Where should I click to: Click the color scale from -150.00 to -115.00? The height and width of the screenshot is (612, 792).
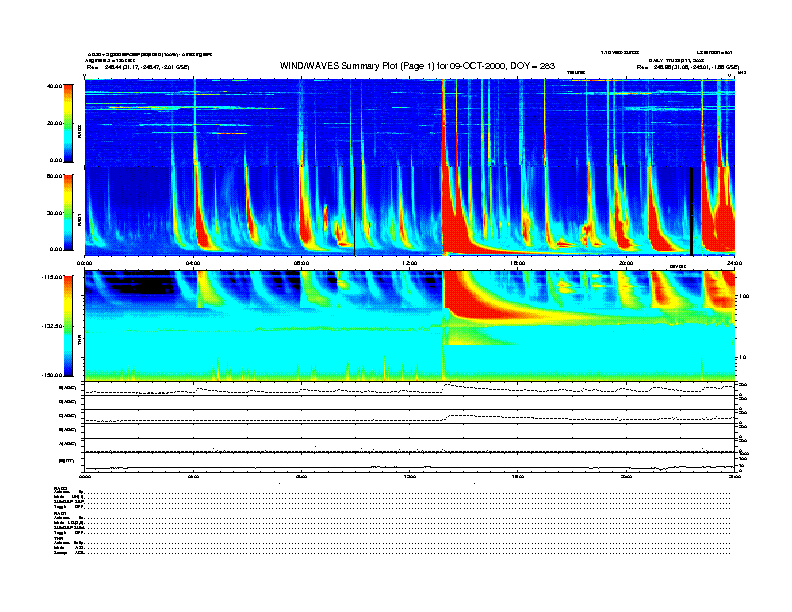pyautogui.click(x=68, y=326)
